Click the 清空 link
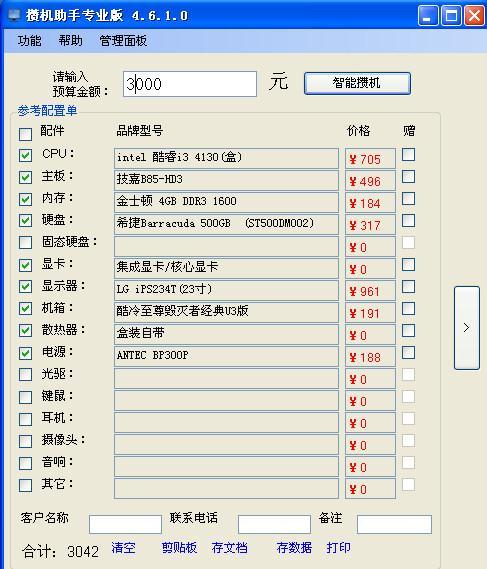This screenshot has width=487, height=569. coord(123,548)
